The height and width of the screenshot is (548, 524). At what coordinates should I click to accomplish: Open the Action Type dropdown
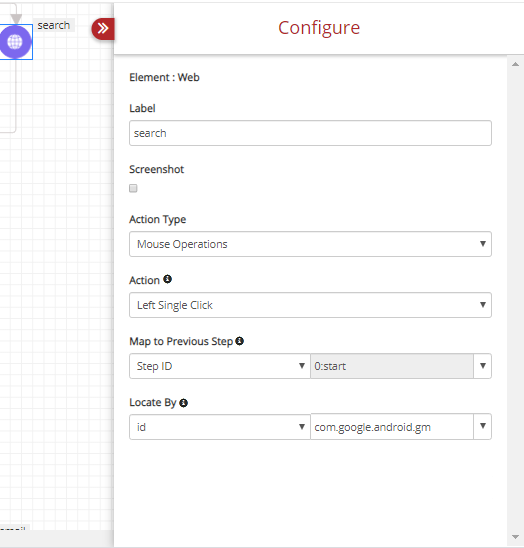(310, 244)
